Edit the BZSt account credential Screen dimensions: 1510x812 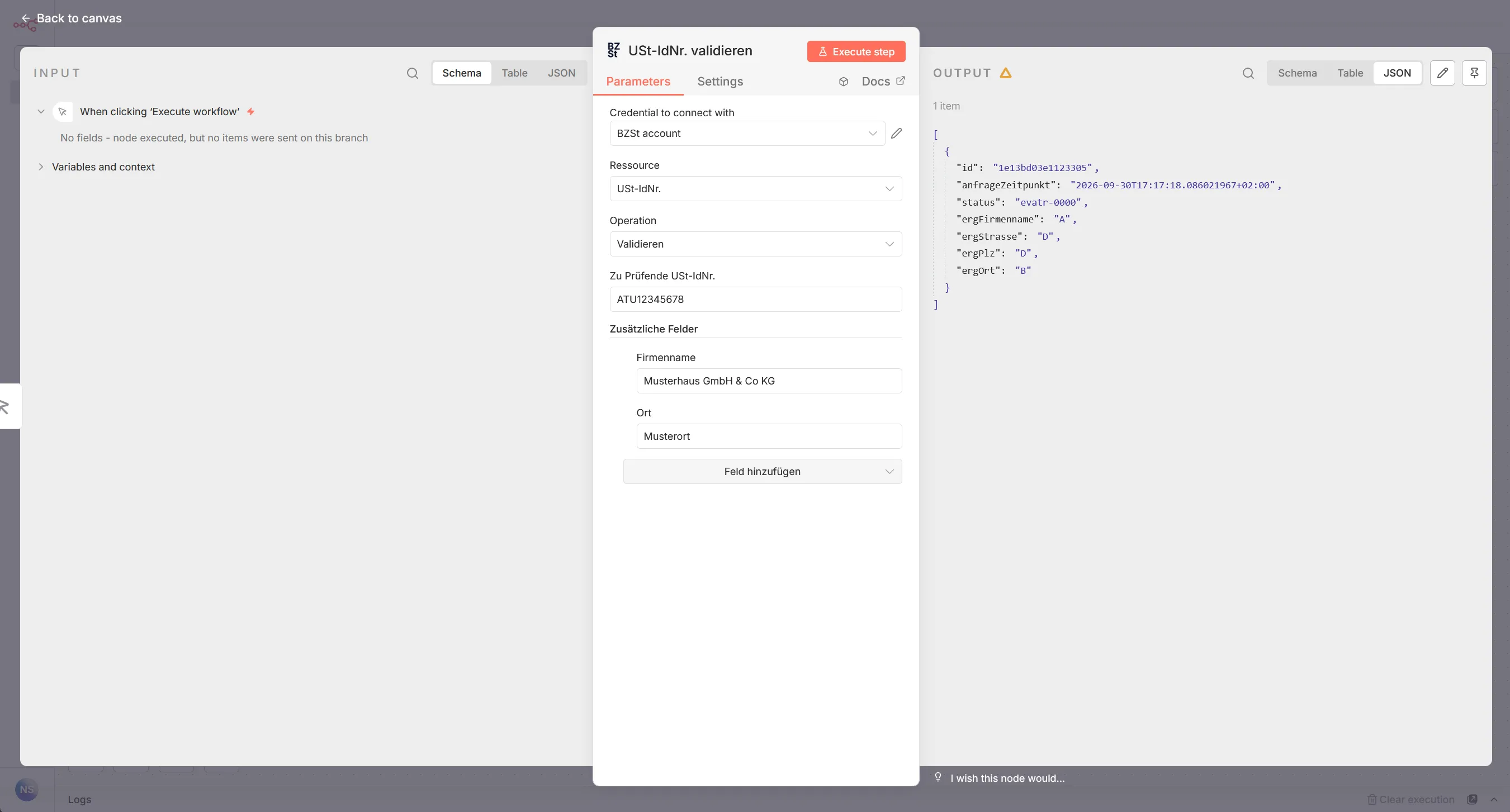point(896,134)
